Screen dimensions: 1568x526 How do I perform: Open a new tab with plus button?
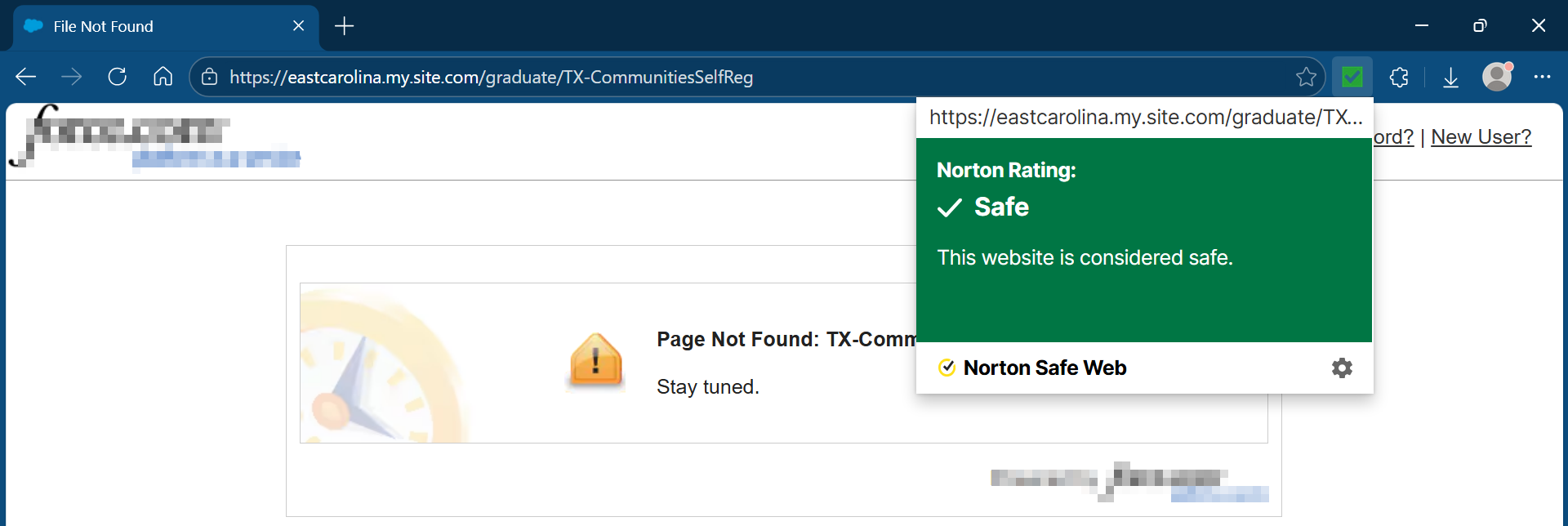345,26
